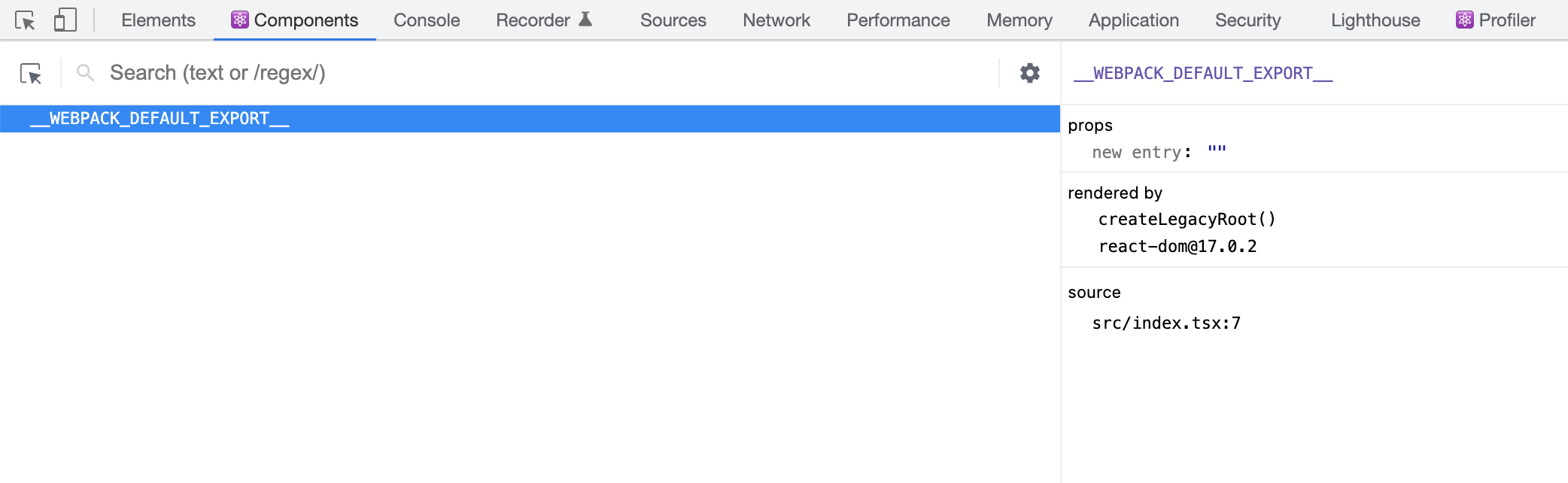Click the source link src/index.tsx:7
Screen dimensions: 1568x483
[1167, 322]
